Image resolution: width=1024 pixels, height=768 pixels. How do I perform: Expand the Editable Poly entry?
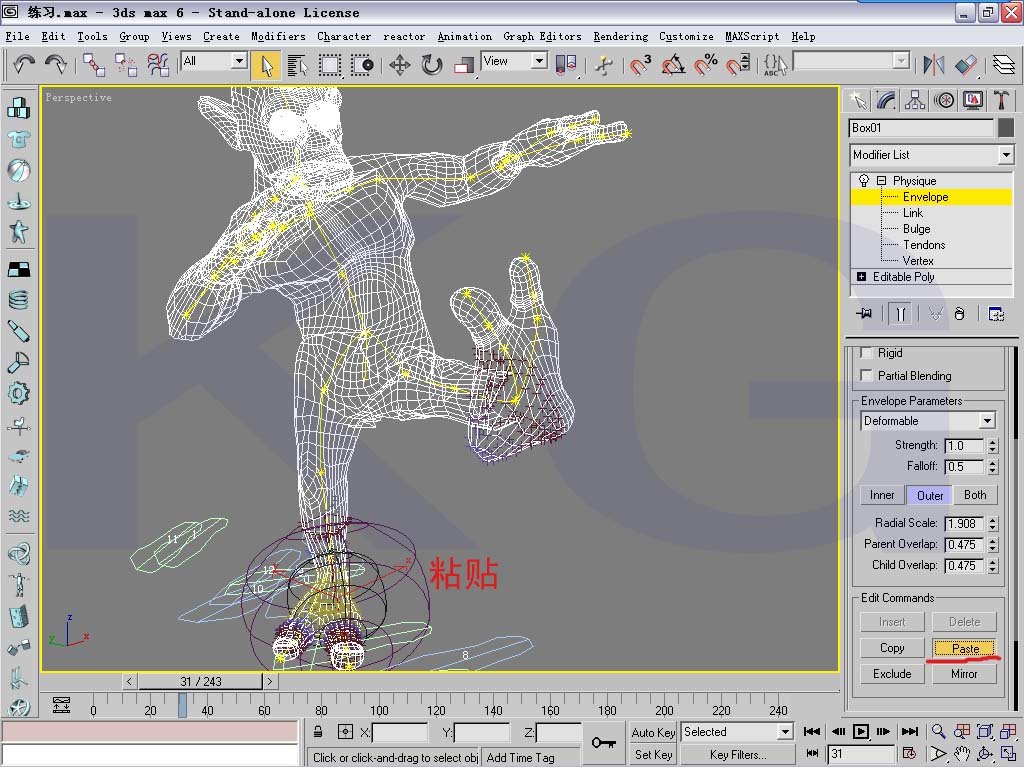click(861, 277)
